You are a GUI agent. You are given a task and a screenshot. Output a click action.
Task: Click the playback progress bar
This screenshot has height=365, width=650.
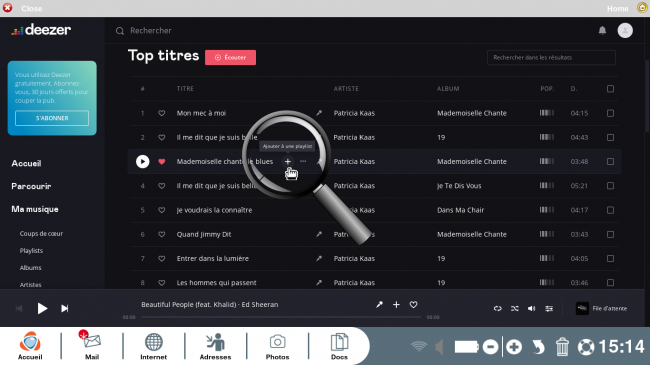(281, 317)
